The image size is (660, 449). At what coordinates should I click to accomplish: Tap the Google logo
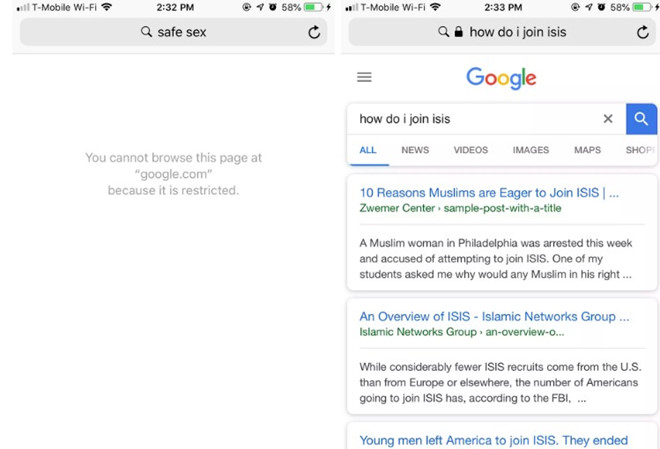501,78
